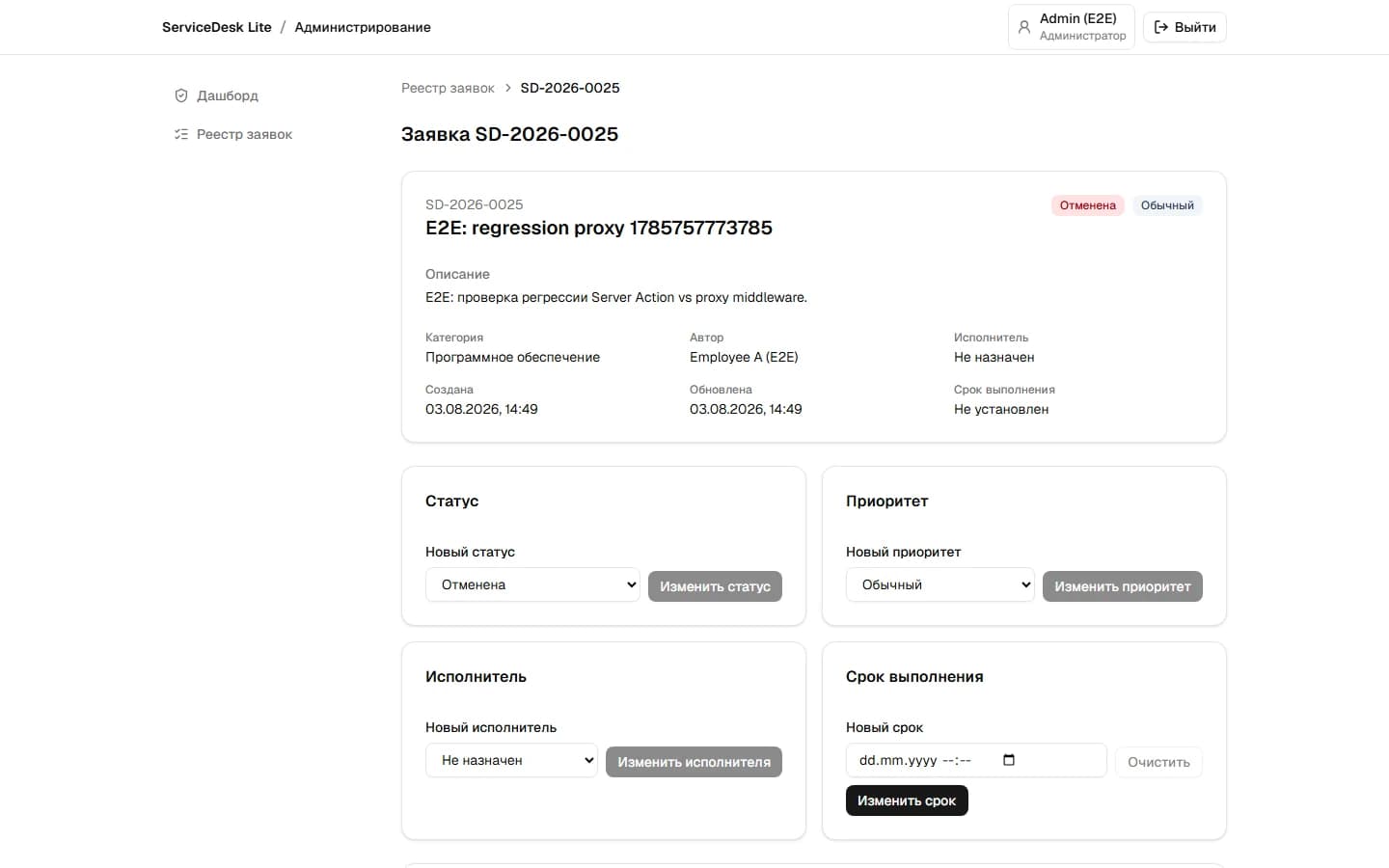Open the calendar picker icon in deadline field
The width and height of the screenshot is (1389, 868).
(x=1009, y=760)
